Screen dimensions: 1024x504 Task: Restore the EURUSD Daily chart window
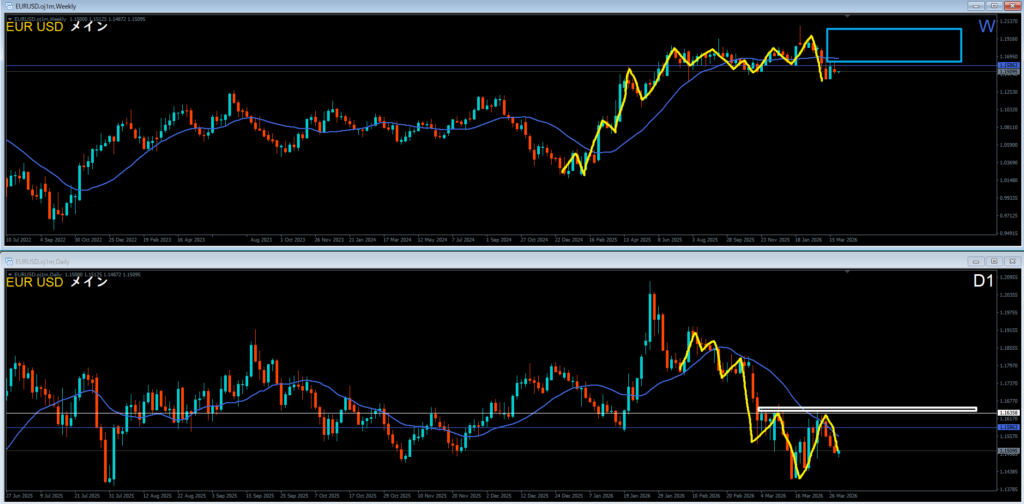[x=995, y=260]
